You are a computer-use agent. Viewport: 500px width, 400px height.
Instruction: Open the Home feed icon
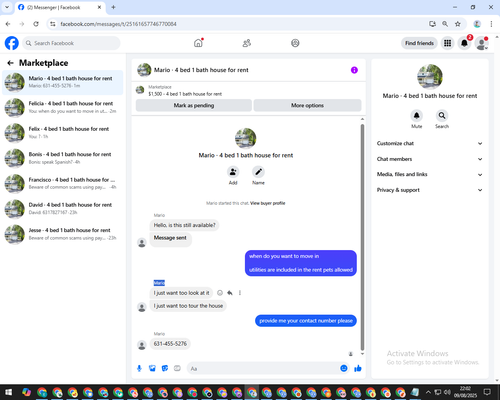(198, 43)
